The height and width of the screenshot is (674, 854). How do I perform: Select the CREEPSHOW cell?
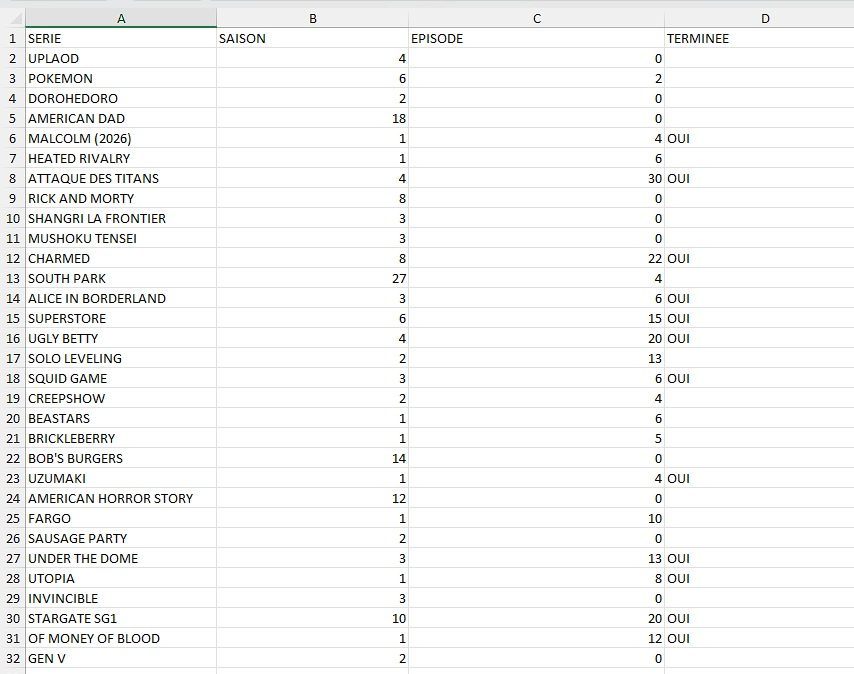pyautogui.click(x=121, y=399)
